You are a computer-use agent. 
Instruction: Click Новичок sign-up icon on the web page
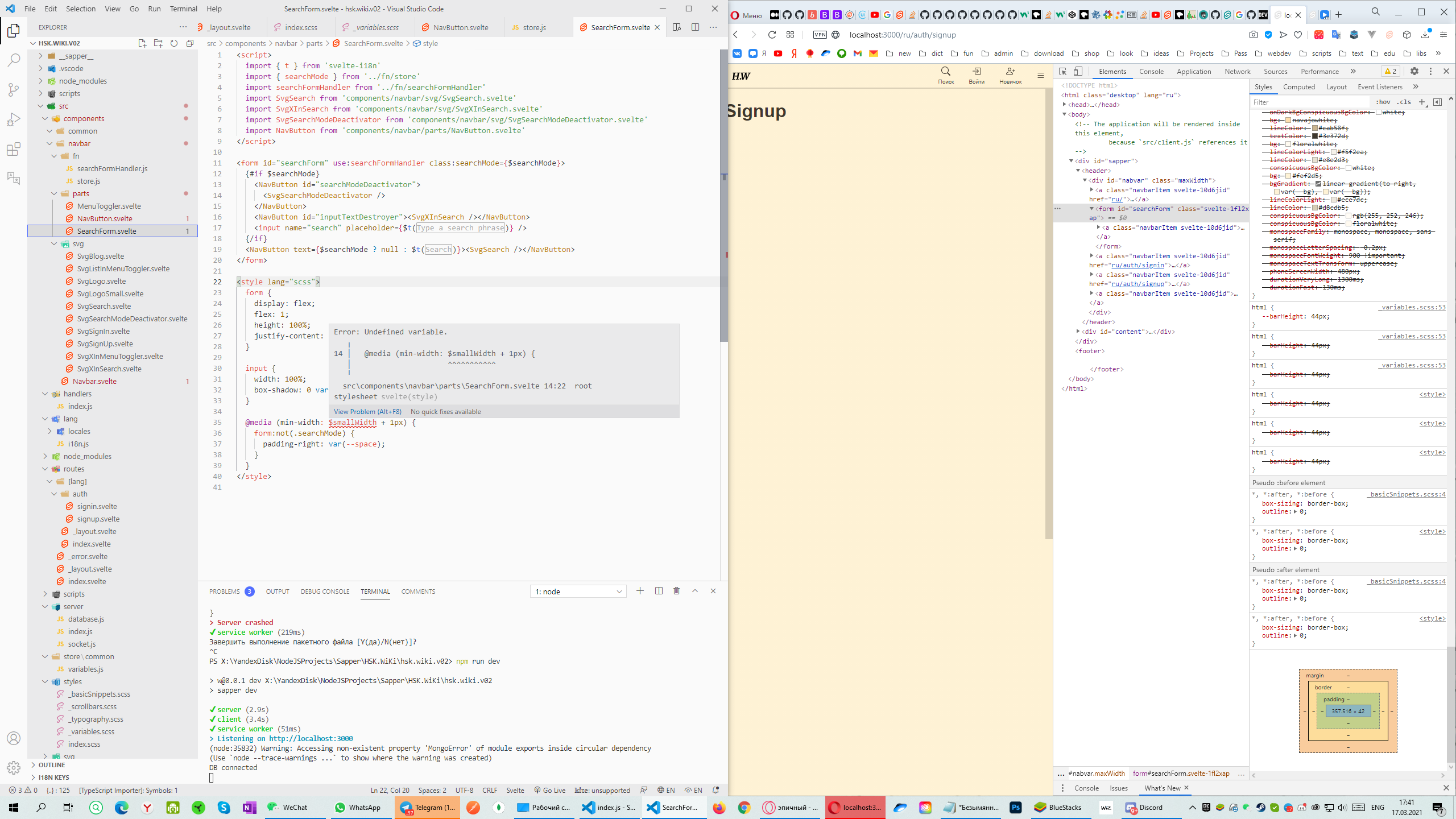[1011, 75]
